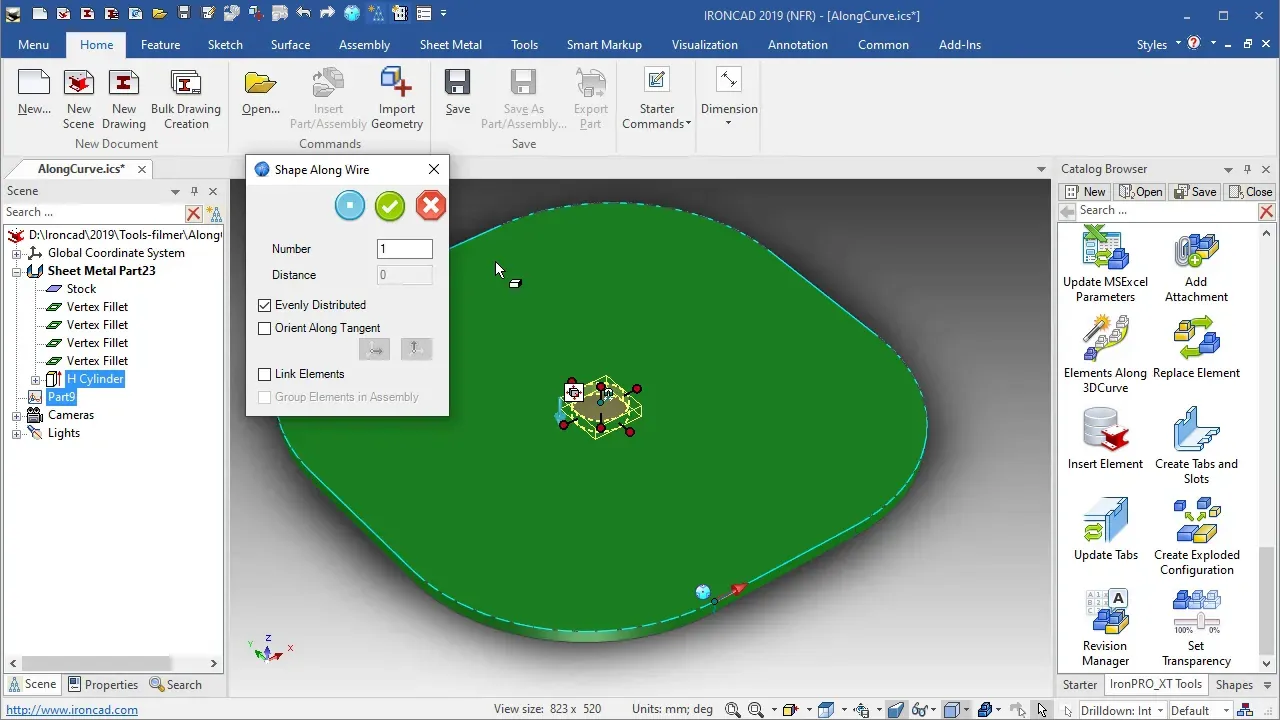This screenshot has width=1280, height=720.
Task: Click Open button in Catalog Browser
Action: tap(1141, 192)
